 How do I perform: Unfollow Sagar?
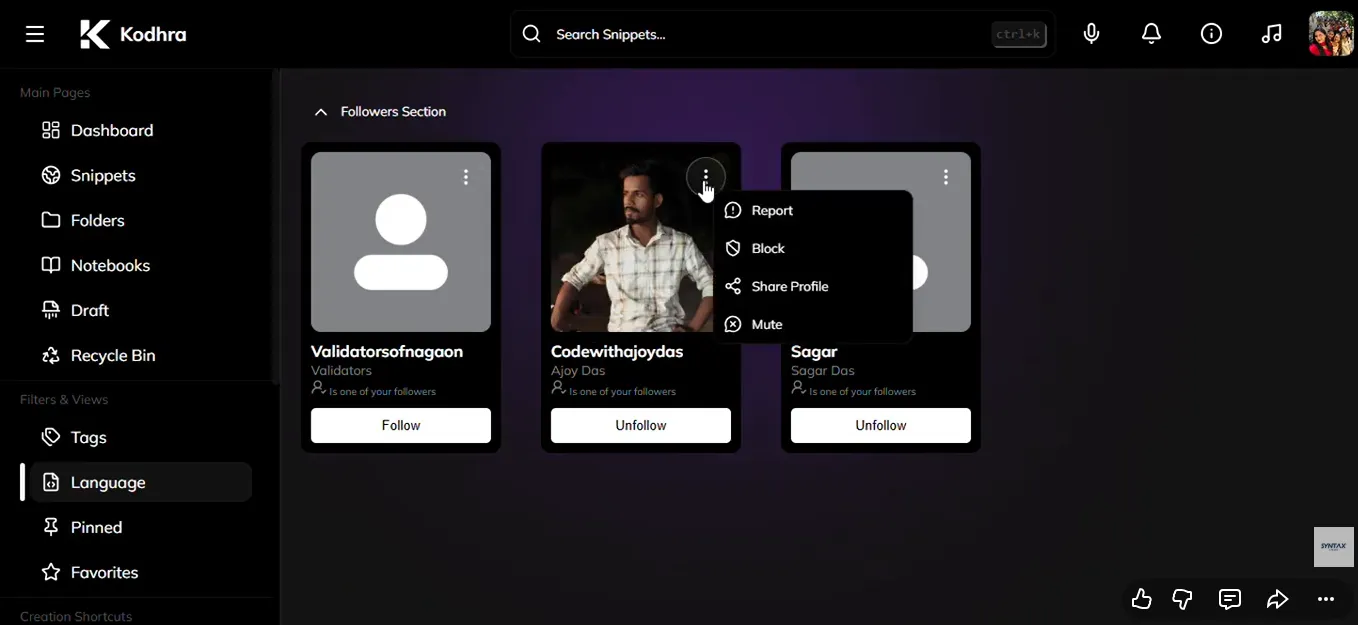pos(881,425)
